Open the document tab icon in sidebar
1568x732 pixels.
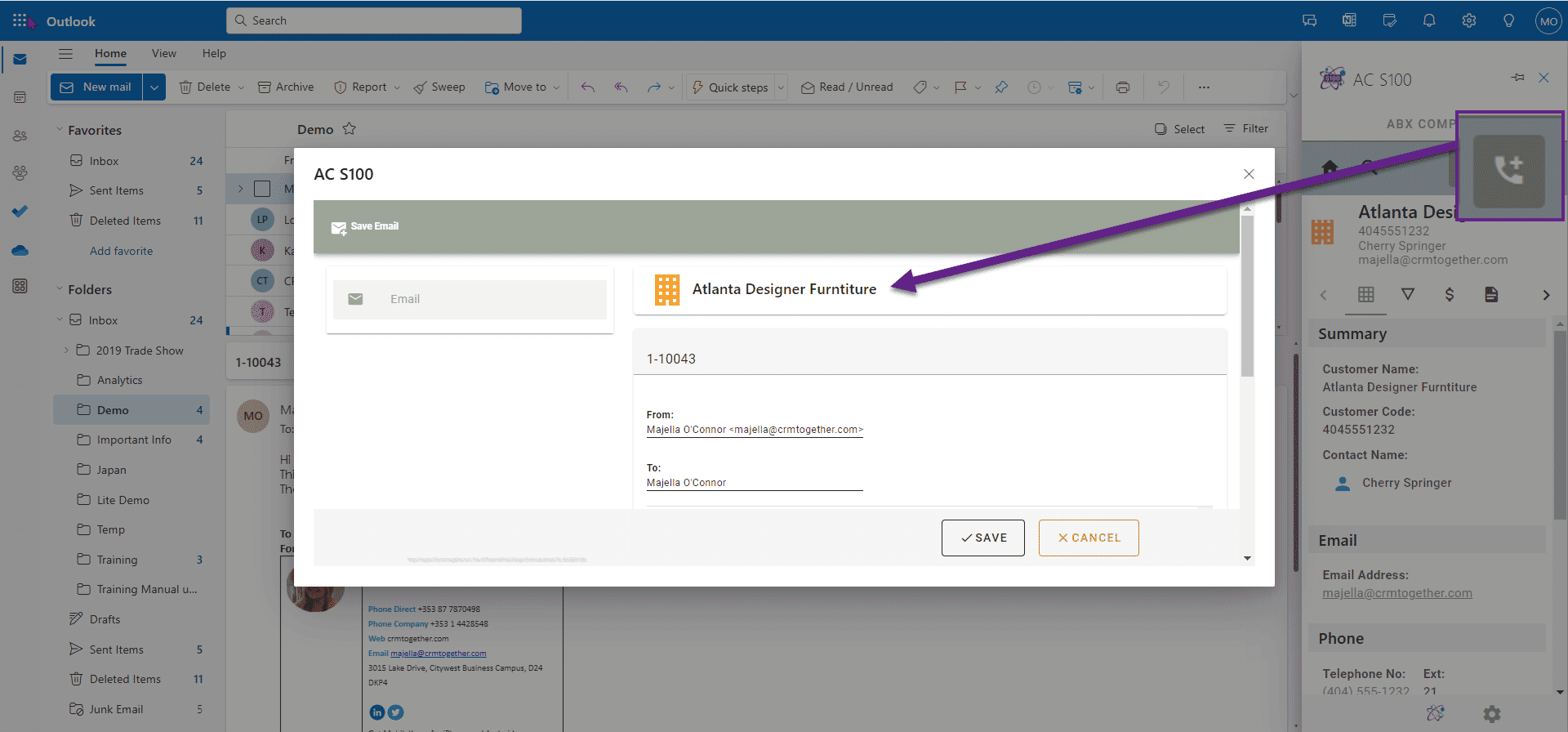pyautogui.click(x=1490, y=295)
